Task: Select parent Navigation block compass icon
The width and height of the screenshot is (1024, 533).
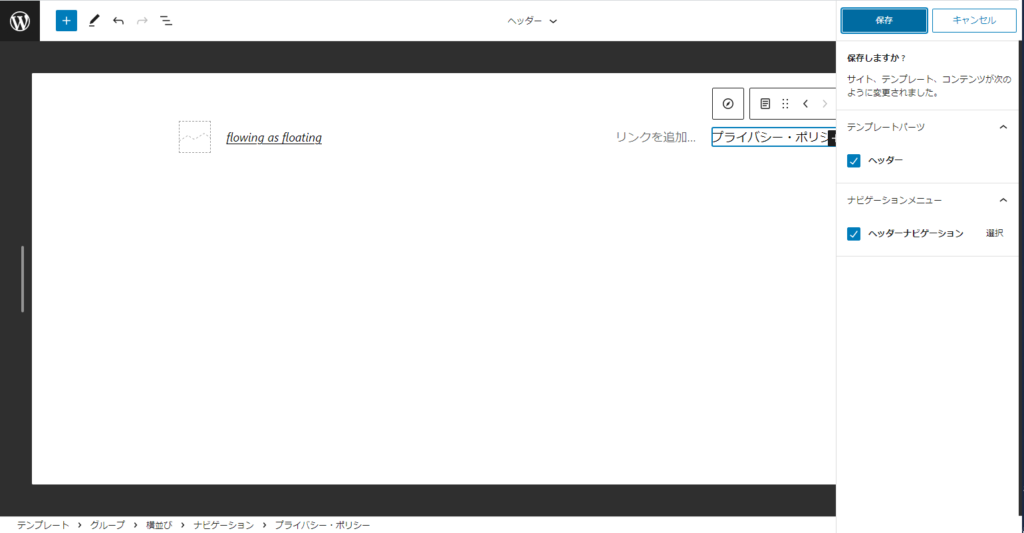Action: point(728,104)
